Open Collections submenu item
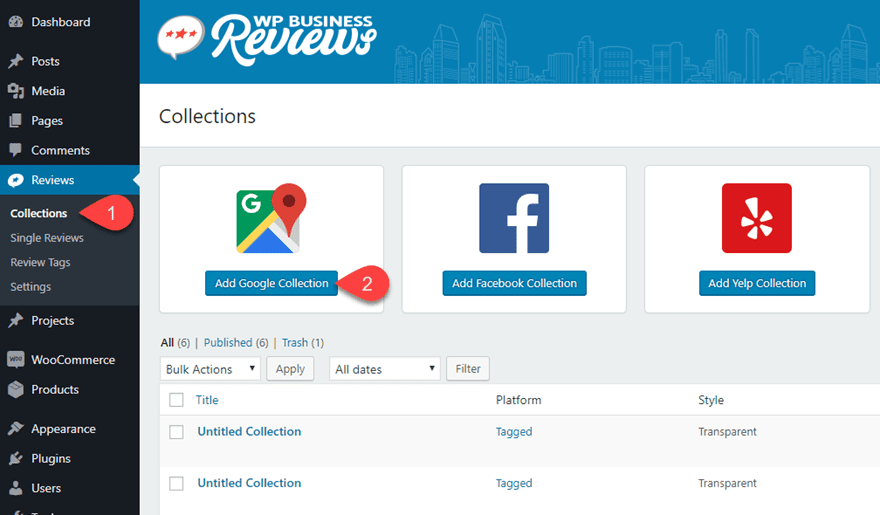The image size is (880, 515). pyautogui.click(x=39, y=213)
